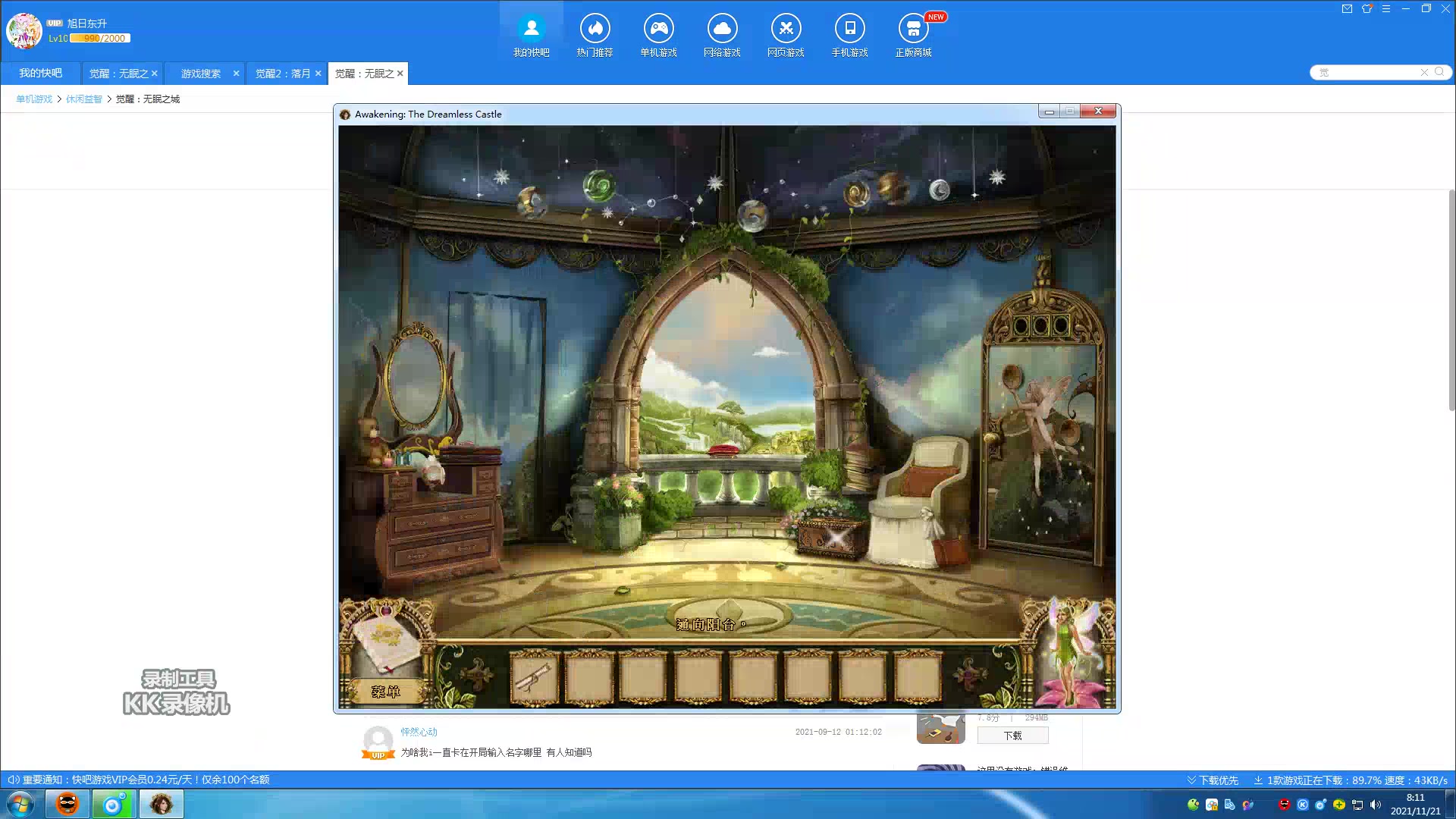Clear the search box with its X icon
1456x819 pixels.
[1424, 72]
